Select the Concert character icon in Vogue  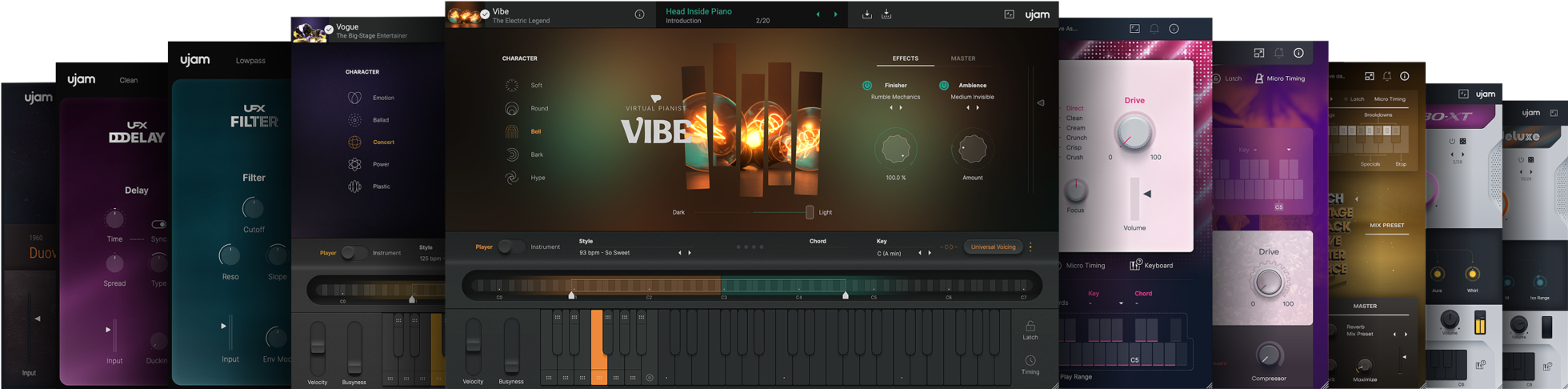tap(354, 142)
